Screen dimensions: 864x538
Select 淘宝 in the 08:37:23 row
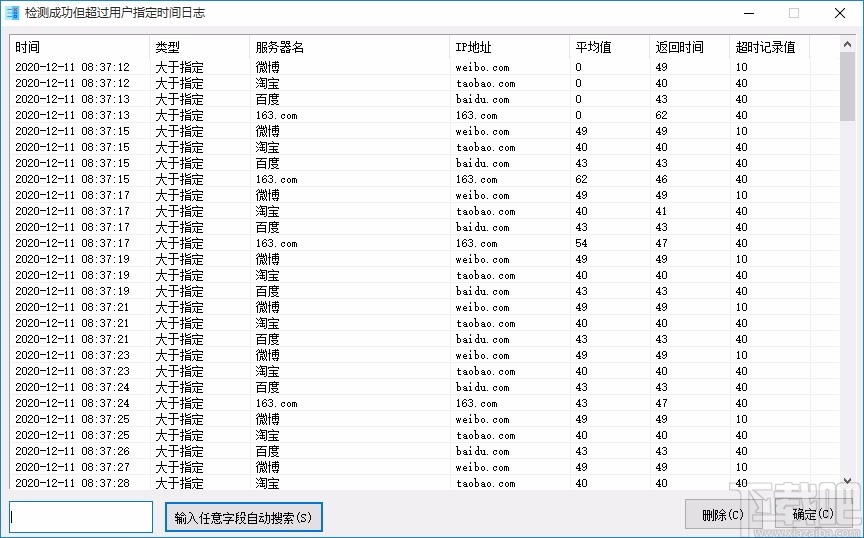267,371
